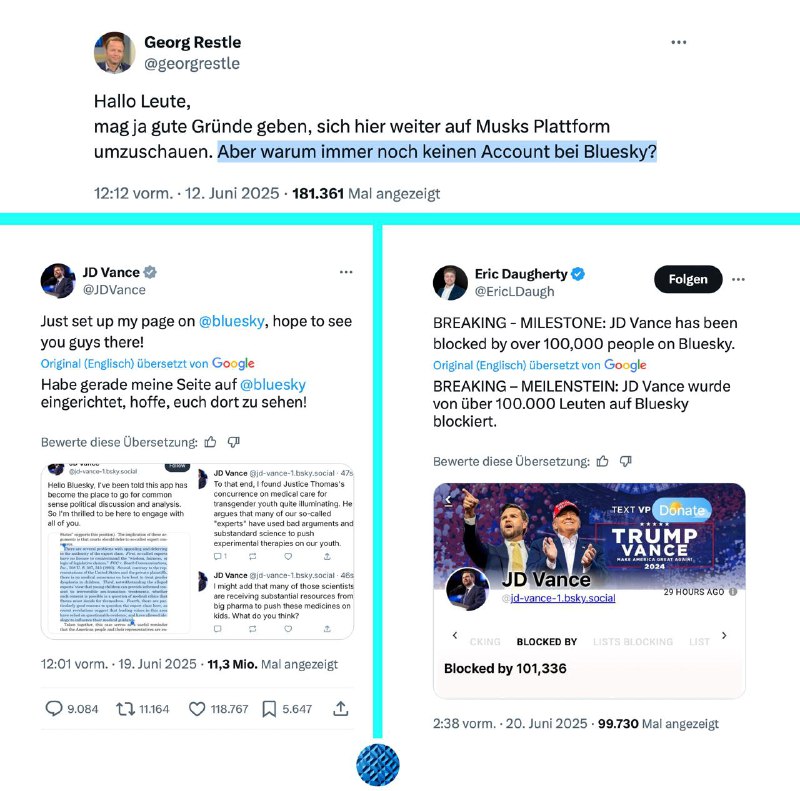The height and width of the screenshot is (791, 800).
Task: Go back in tab carousel with left chevron
Action: pyautogui.click(x=455, y=635)
